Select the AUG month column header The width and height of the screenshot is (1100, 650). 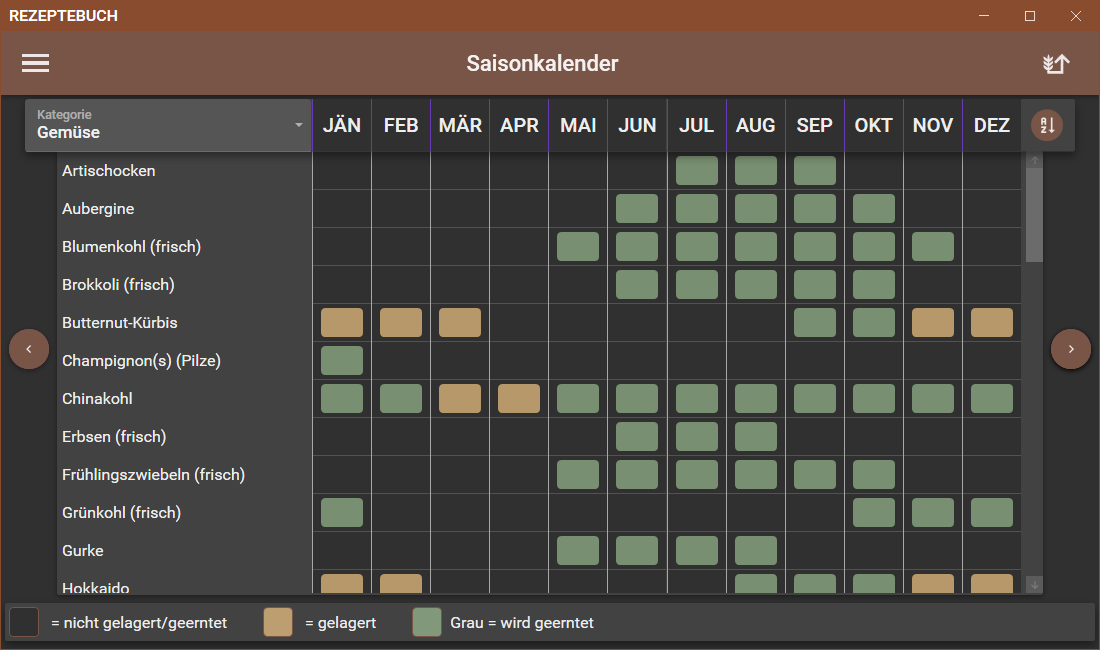click(756, 126)
